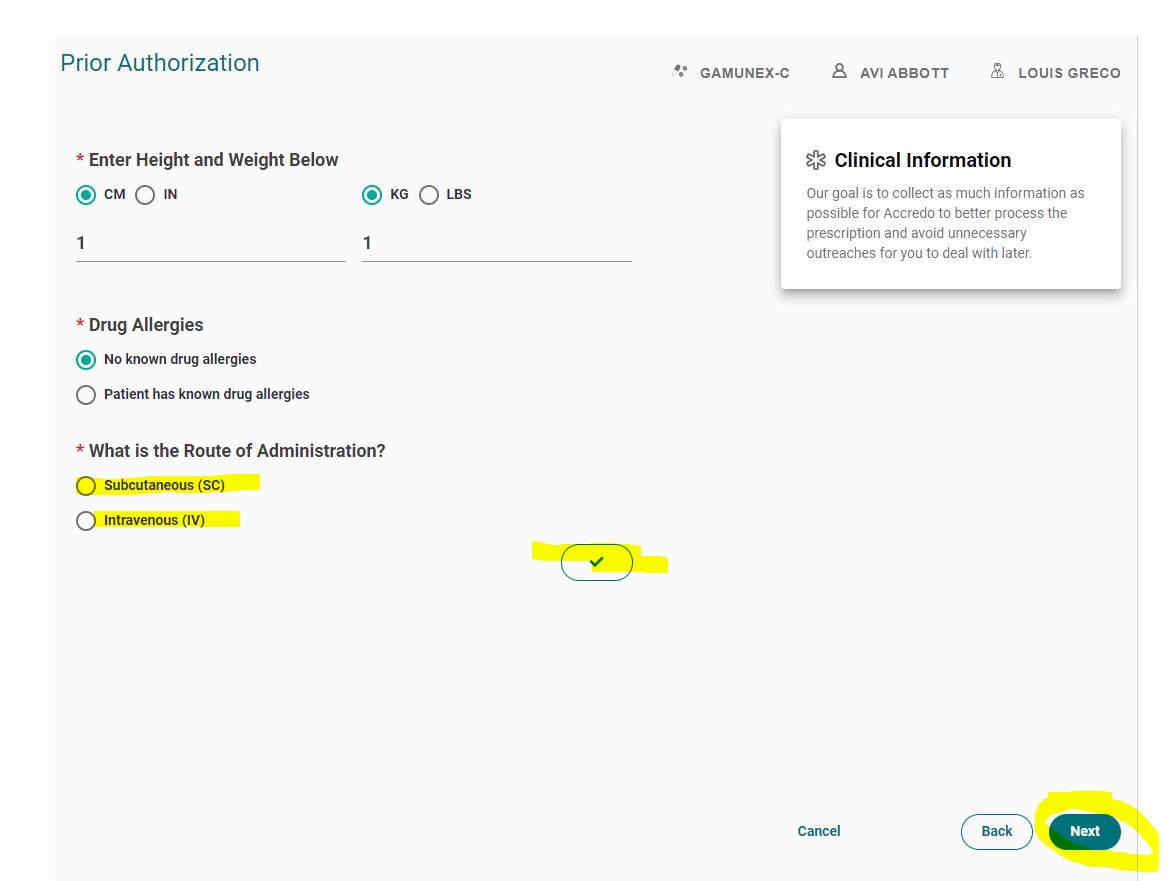Select CM height unit
The height and width of the screenshot is (881, 1171).
[86, 195]
